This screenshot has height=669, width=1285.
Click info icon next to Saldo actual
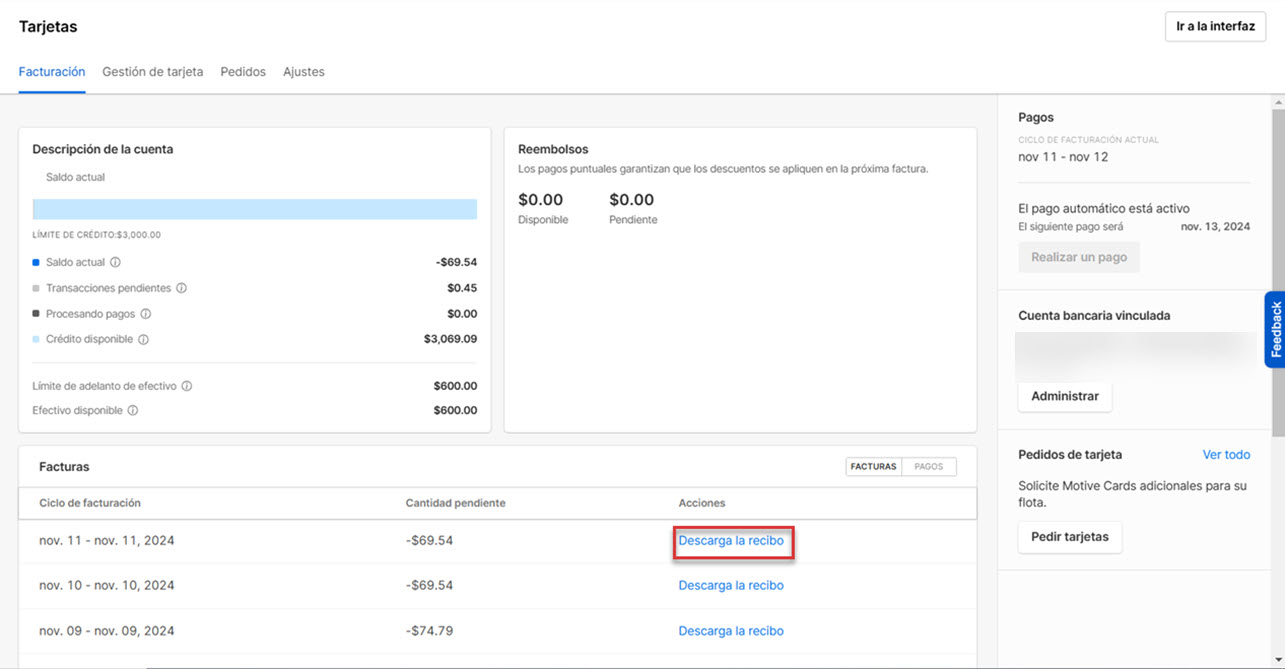click(x=115, y=263)
